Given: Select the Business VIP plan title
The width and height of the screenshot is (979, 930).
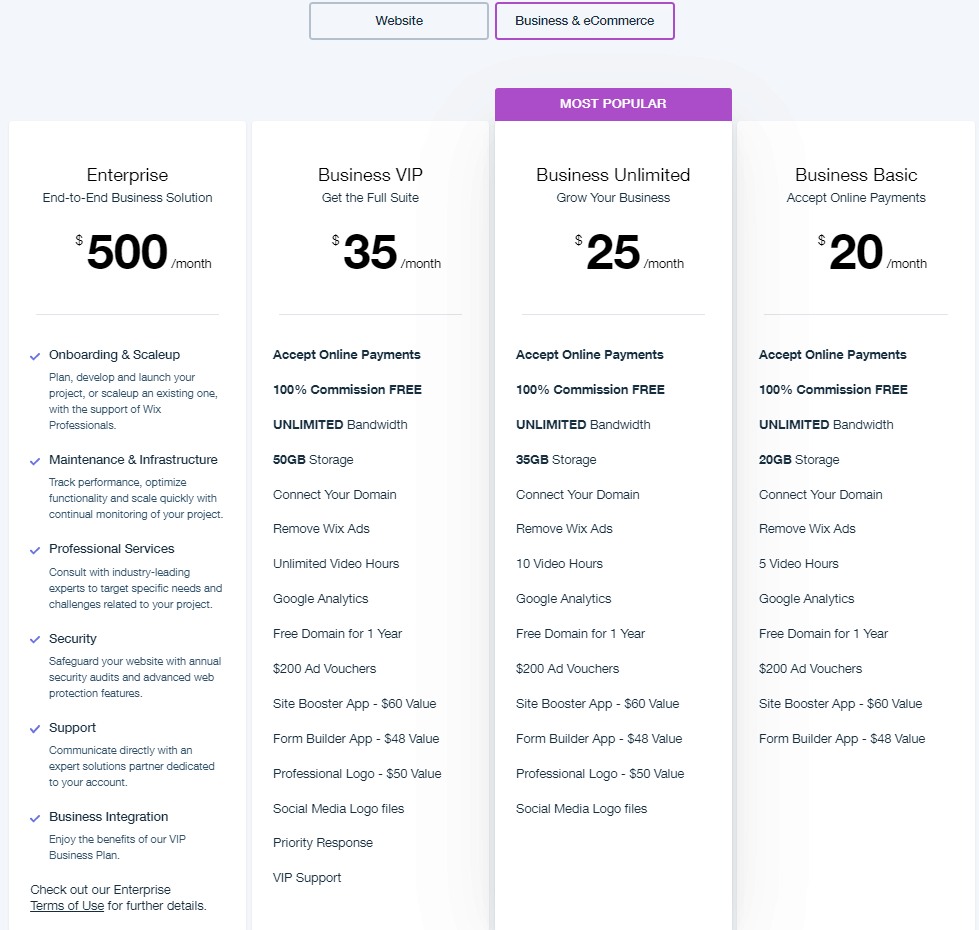Looking at the screenshot, I should pyautogui.click(x=370, y=175).
